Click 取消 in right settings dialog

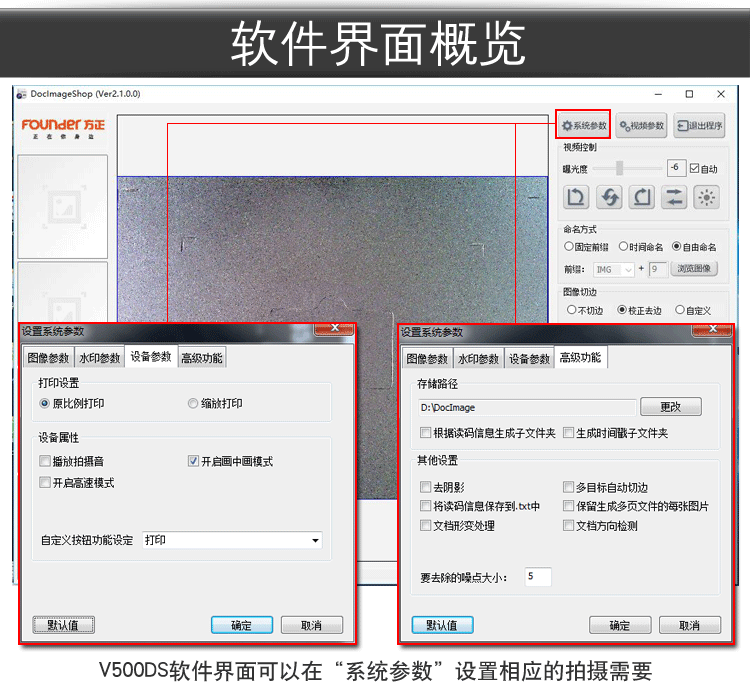[690, 625]
